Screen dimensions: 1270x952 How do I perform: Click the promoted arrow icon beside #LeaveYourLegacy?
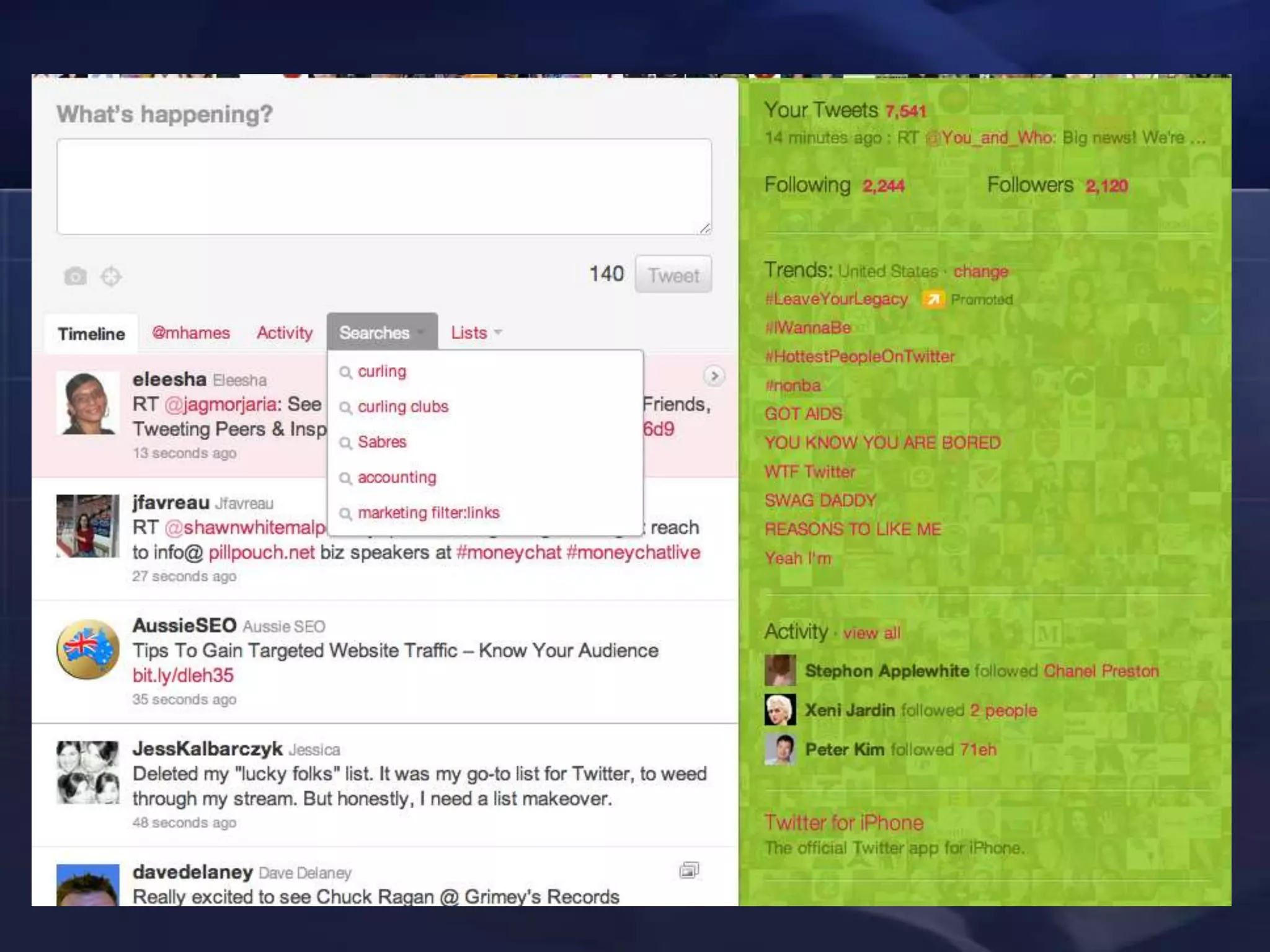pyautogui.click(x=933, y=299)
